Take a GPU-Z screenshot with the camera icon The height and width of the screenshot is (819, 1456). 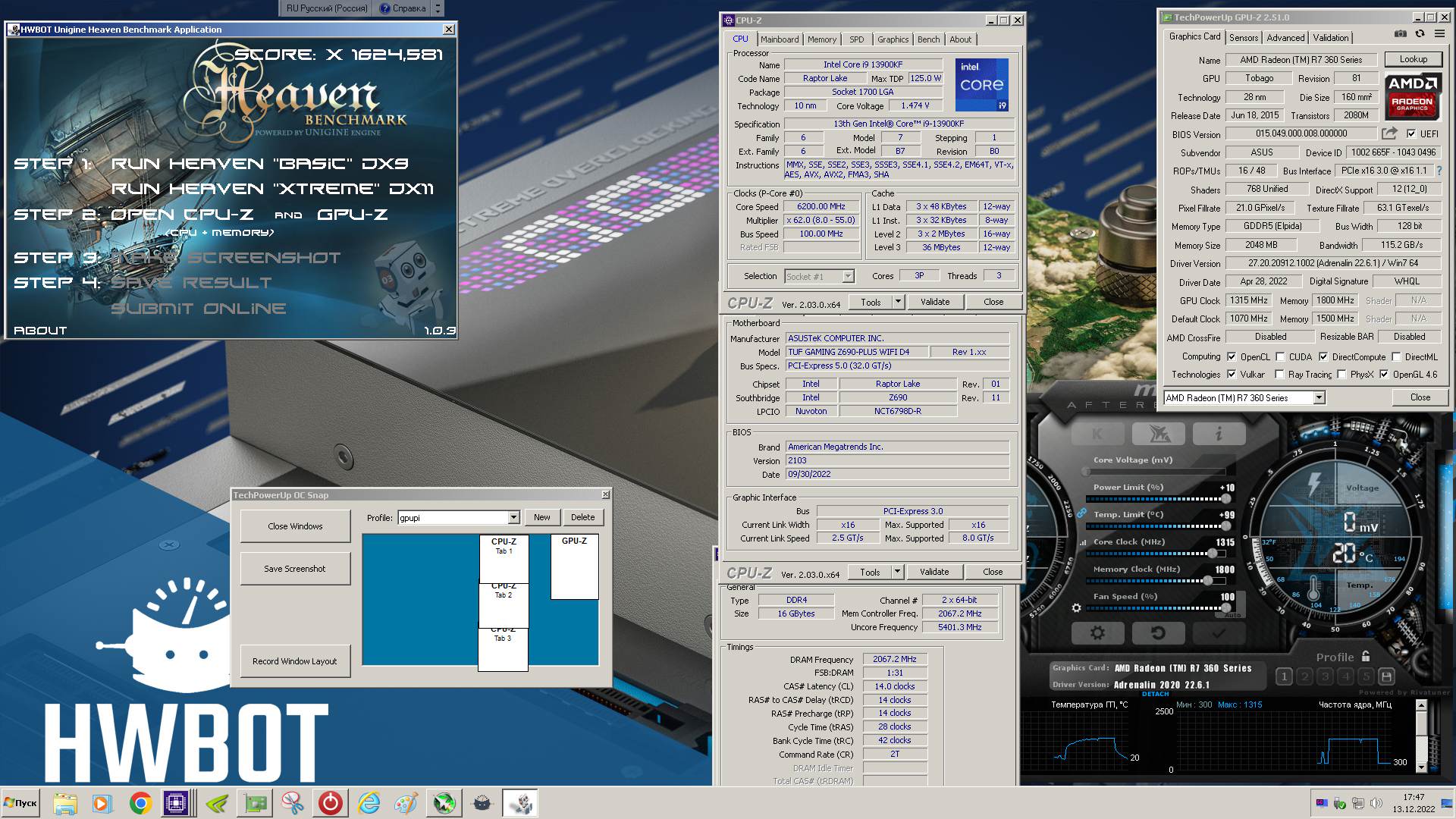[x=1400, y=34]
